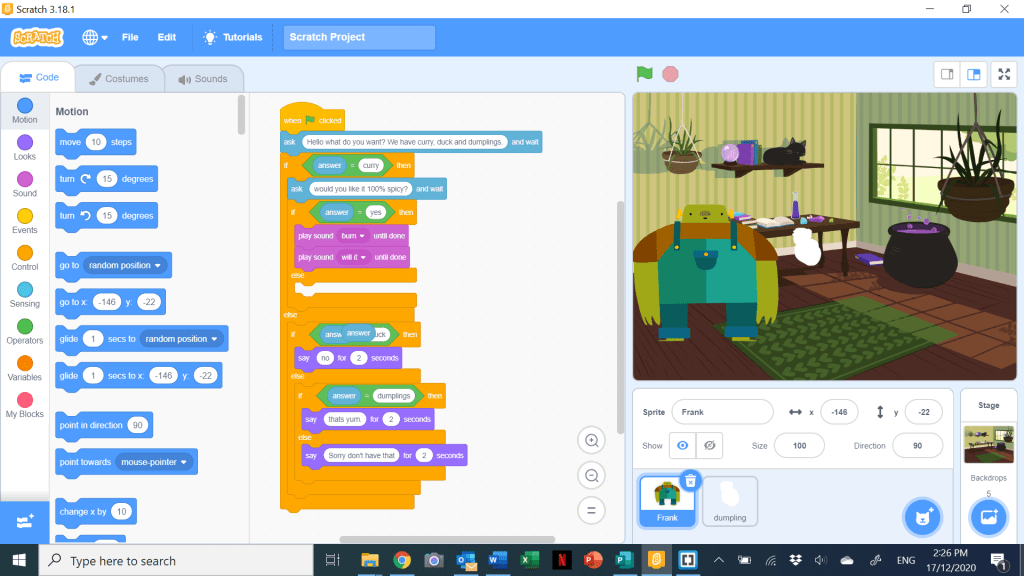Select the dumpling sprite thumbnail
1024x576 pixels.
pos(729,501)
